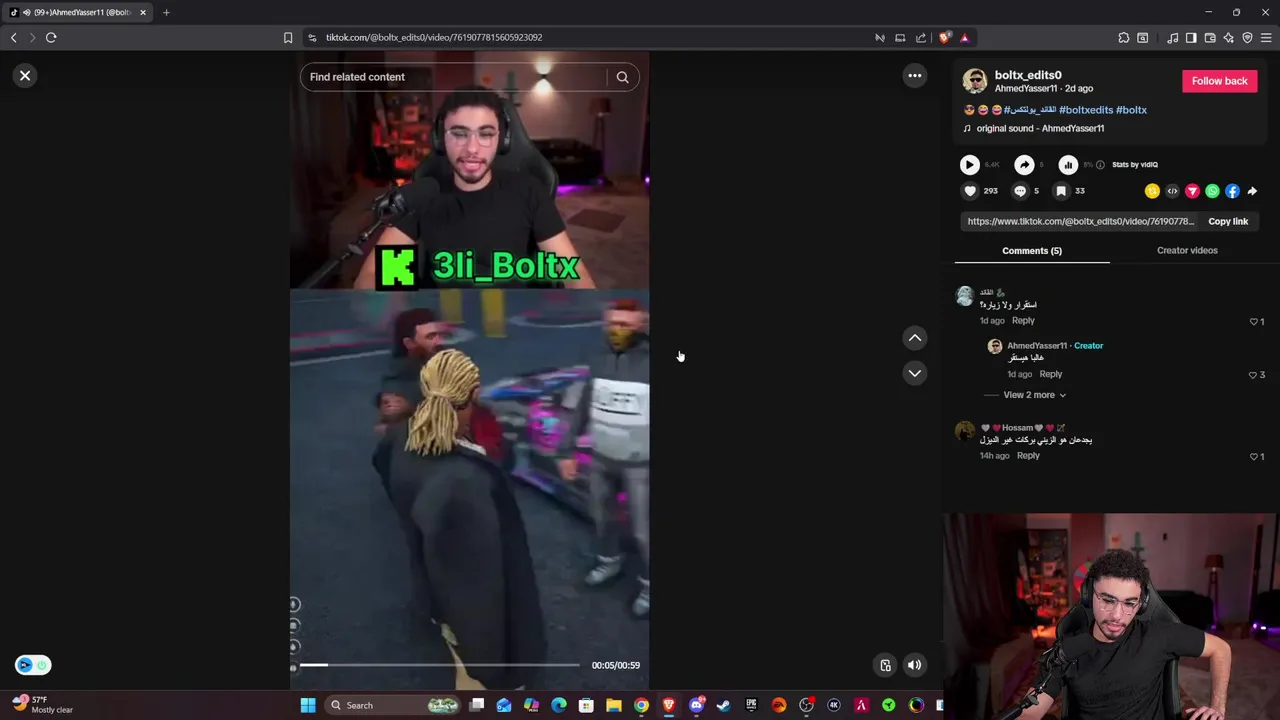This screenshot has height=720, width=1280.
Task: Click the icon left of the volume speaker
Action: pos(885,665)
